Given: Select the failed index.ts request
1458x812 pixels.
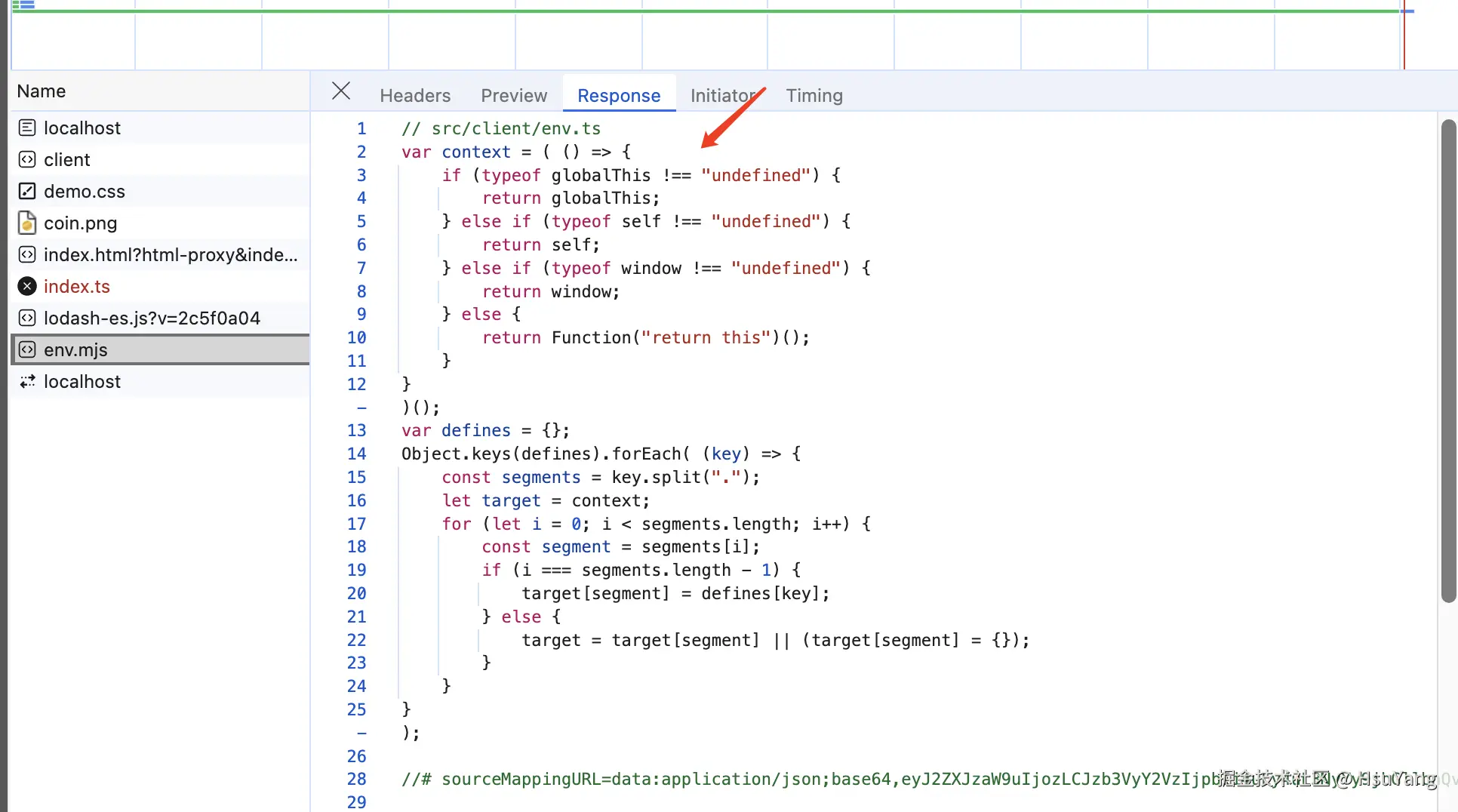Looking at the screenshot, I should [x=160, y=286].
